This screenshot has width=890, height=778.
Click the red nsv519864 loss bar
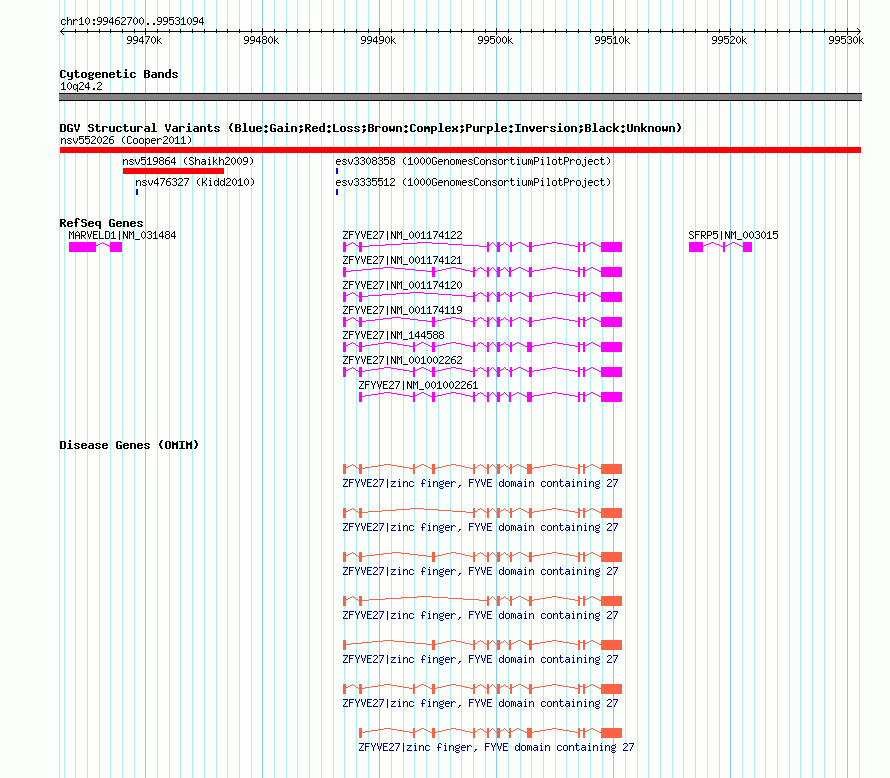173,171
